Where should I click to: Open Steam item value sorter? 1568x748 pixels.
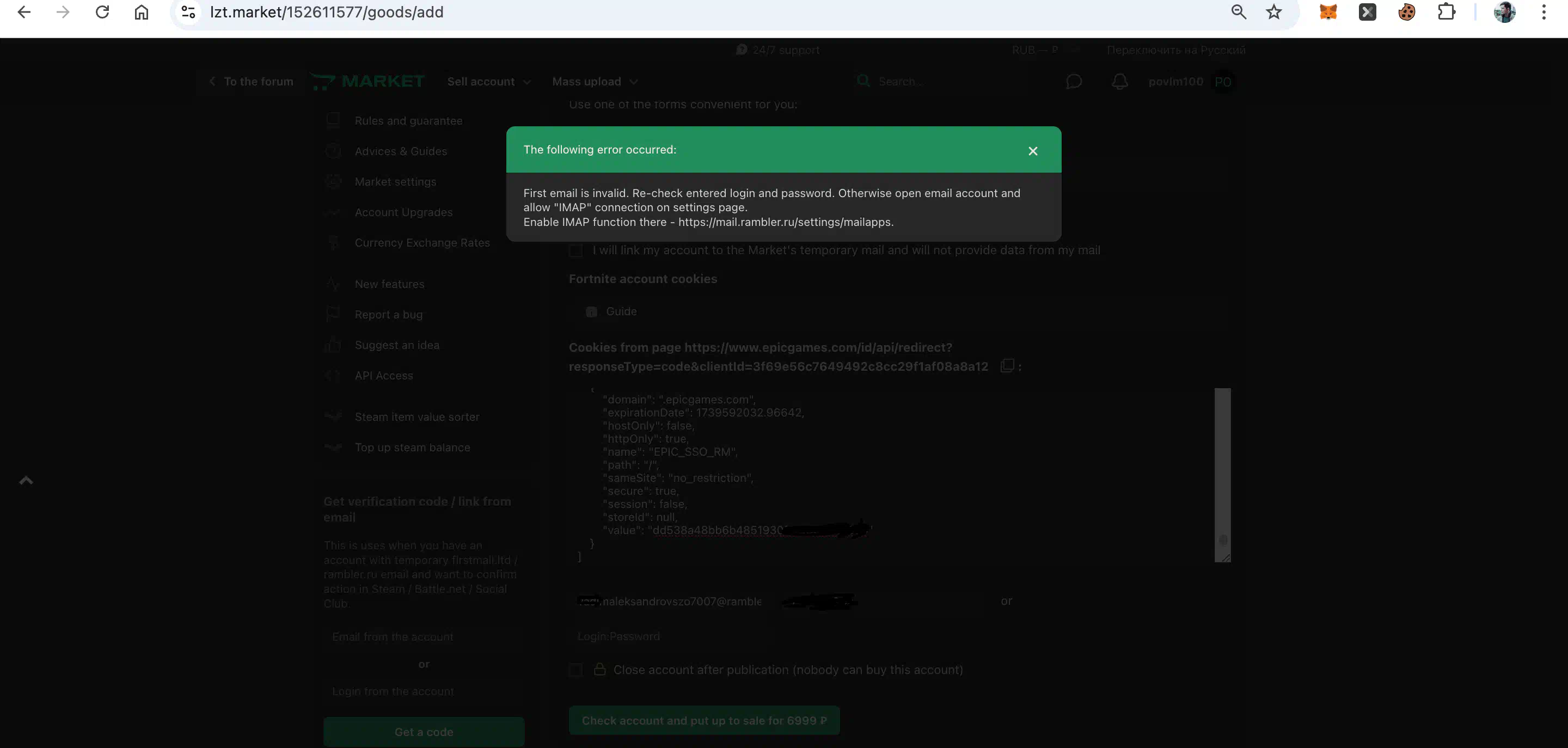tap(417, 417)
